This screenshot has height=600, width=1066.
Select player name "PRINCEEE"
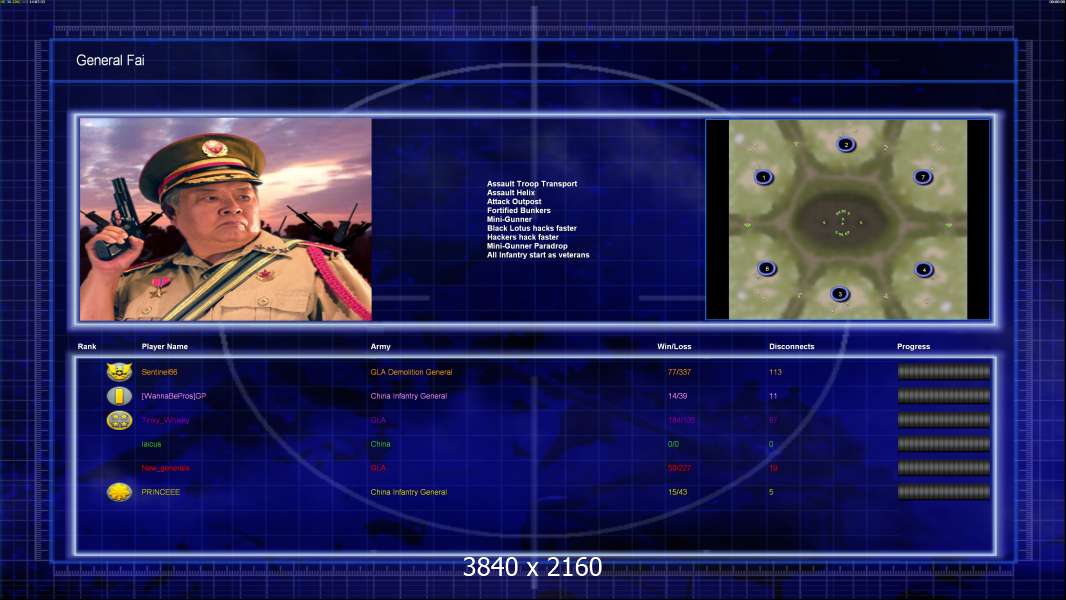point(160,492)
